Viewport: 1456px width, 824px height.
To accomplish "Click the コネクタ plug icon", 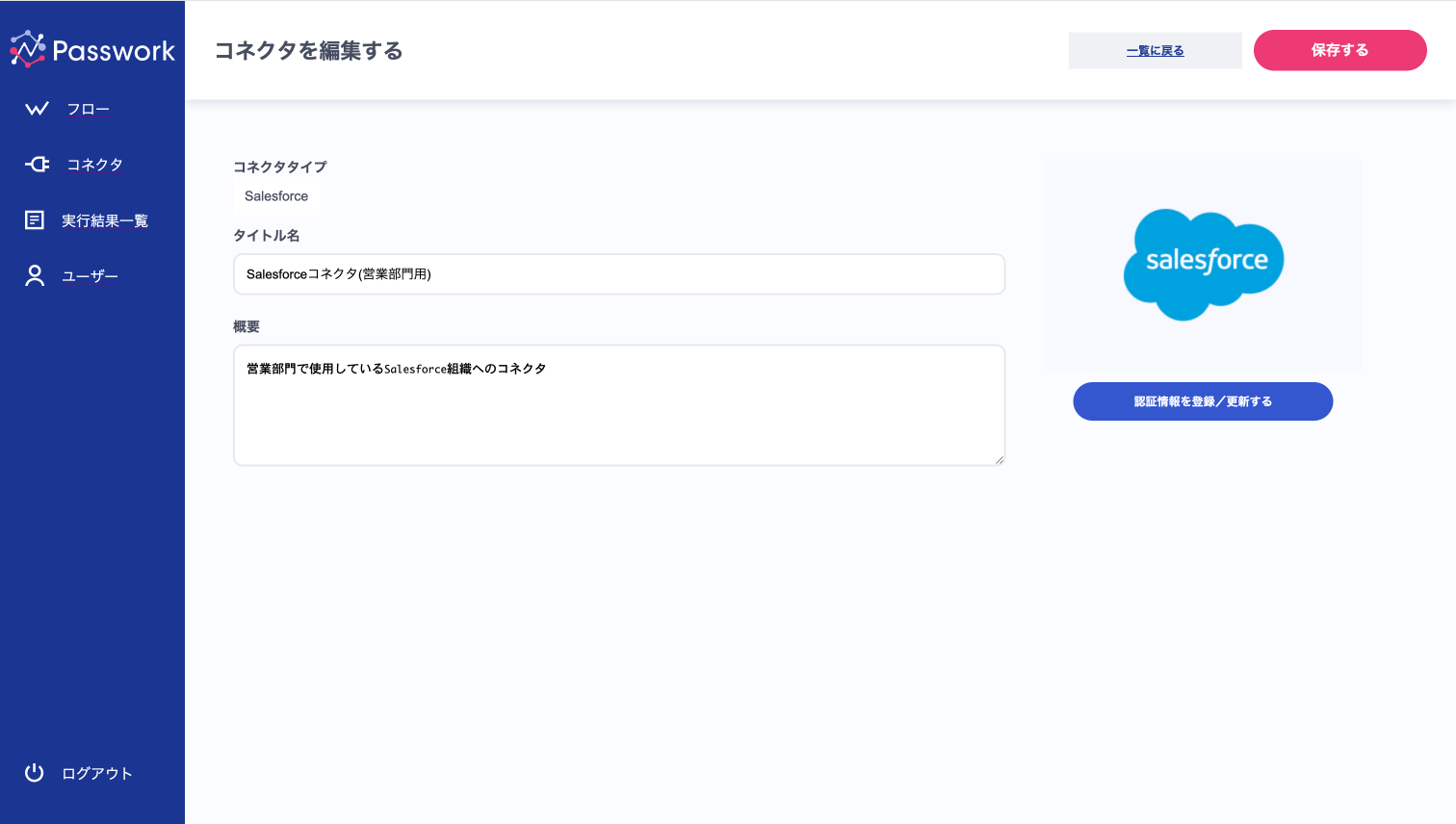I will (37, 165).
